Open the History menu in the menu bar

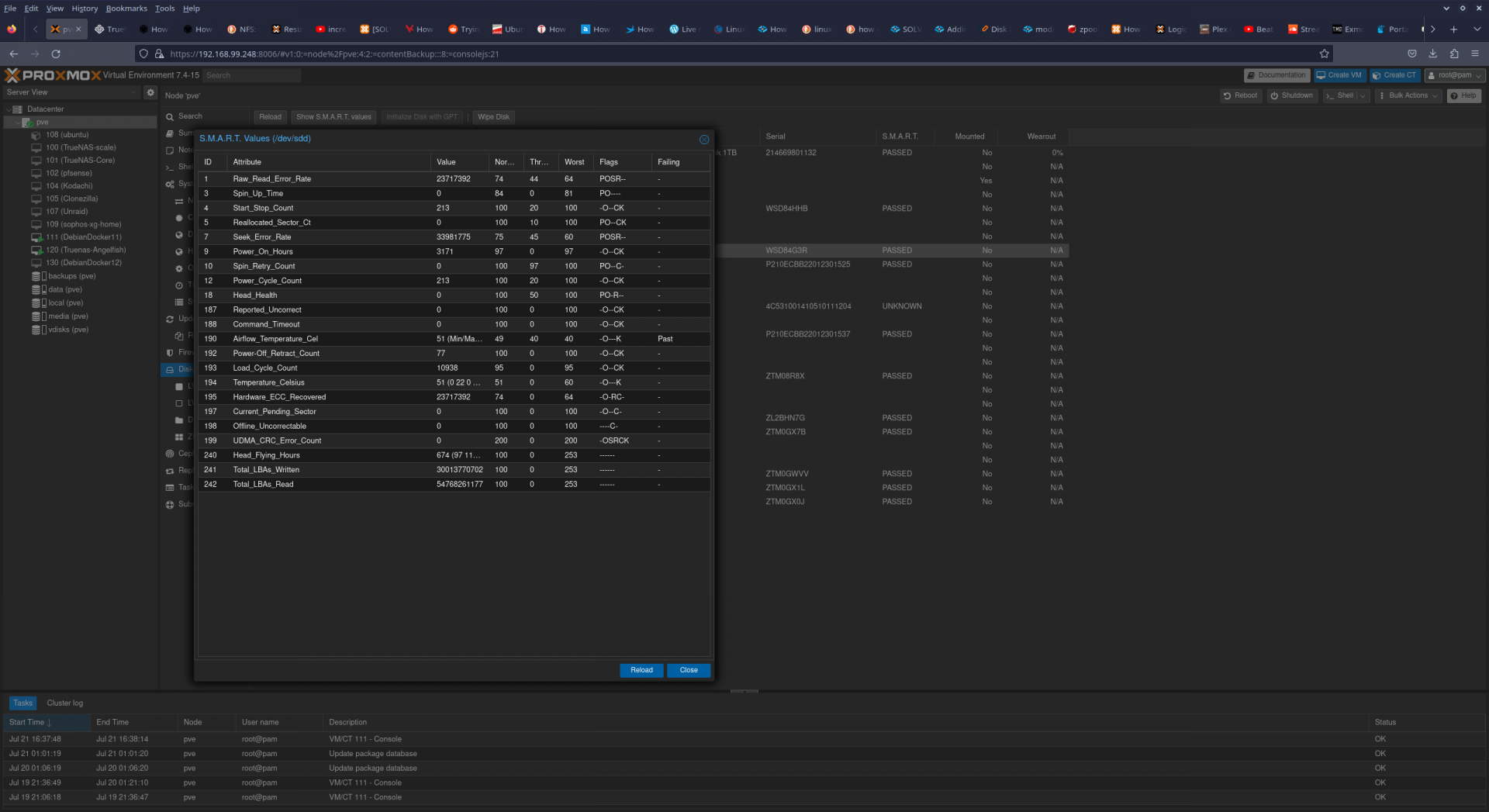click(85, 9)
